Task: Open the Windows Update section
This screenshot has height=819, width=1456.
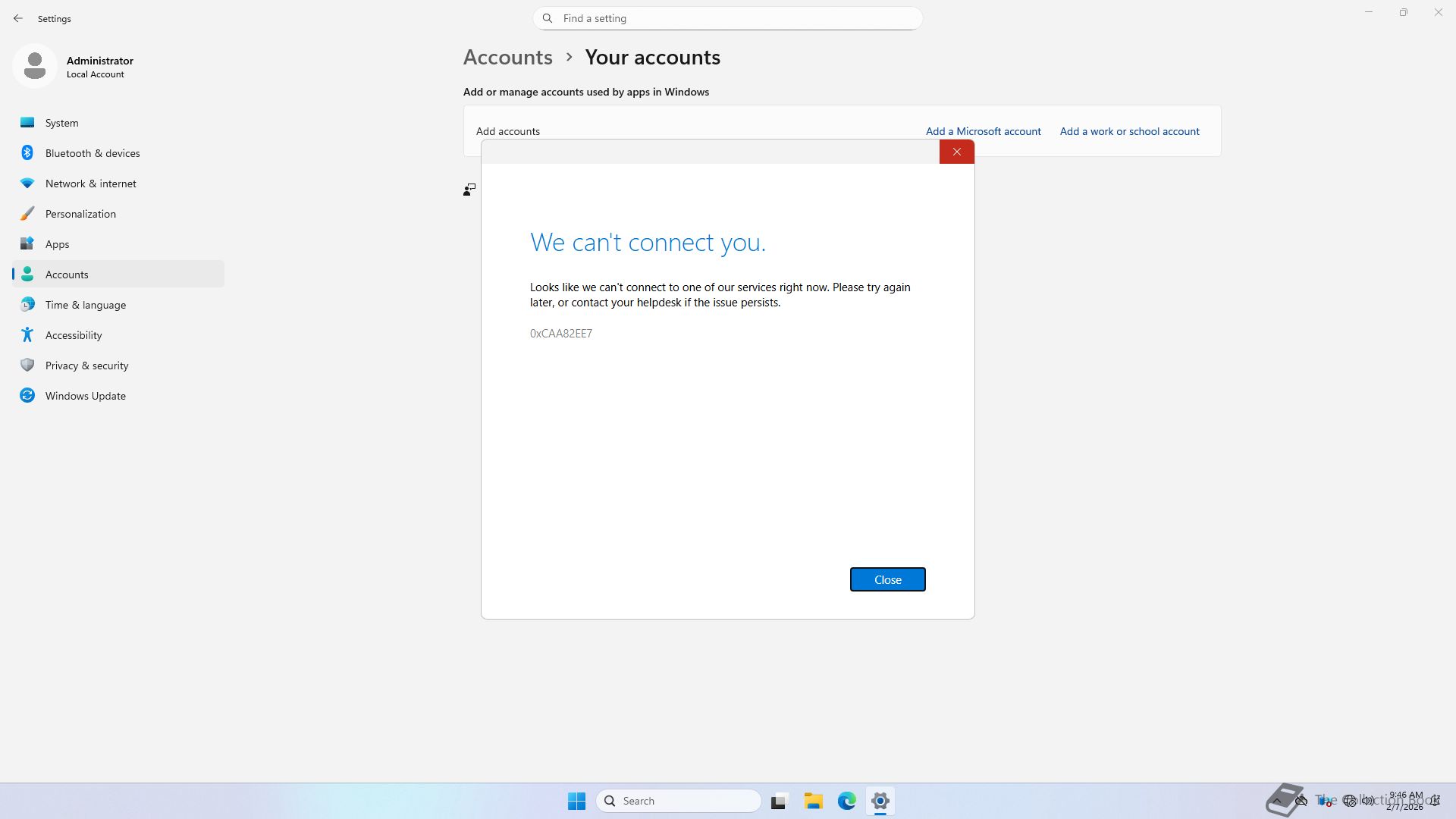Action: coord(85,396)
